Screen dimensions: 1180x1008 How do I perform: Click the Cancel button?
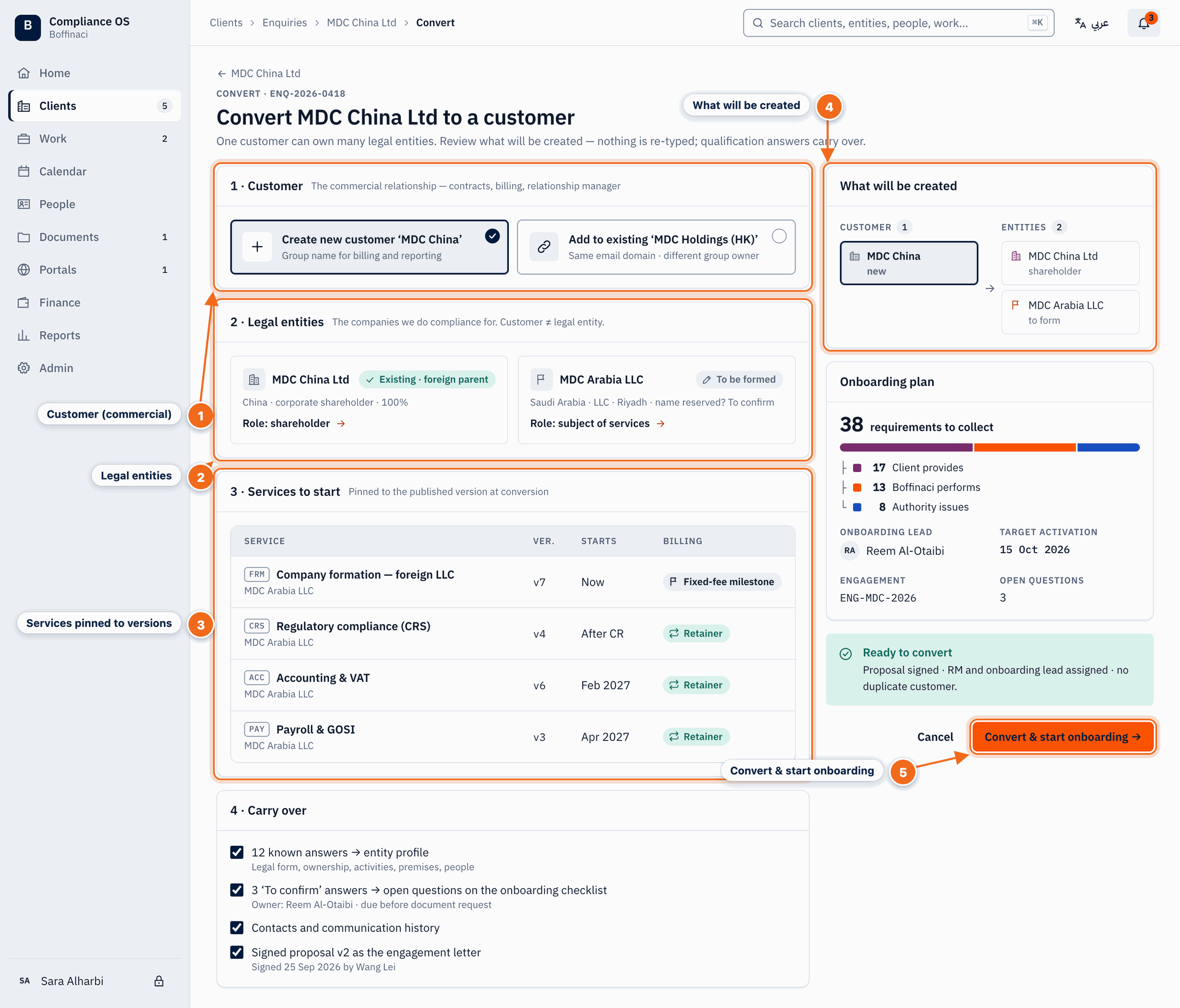(x=935, y=737)
